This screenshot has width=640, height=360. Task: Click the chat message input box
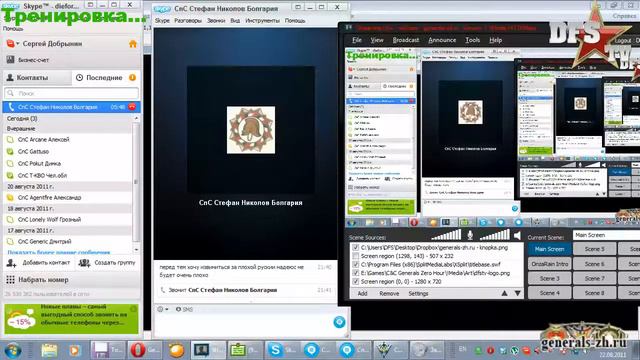[x=244, y=326]
